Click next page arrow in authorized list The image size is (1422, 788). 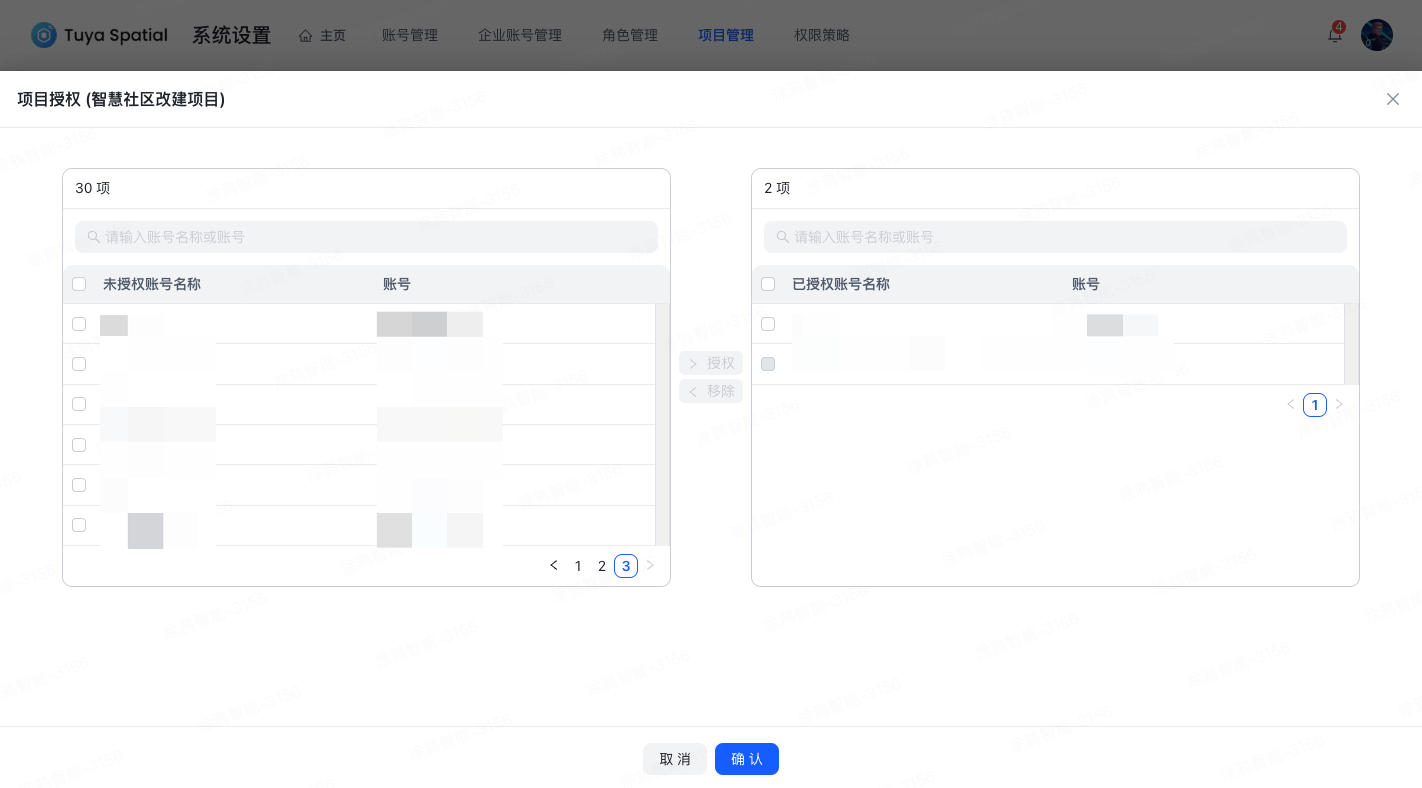(x=1339, y=405)
